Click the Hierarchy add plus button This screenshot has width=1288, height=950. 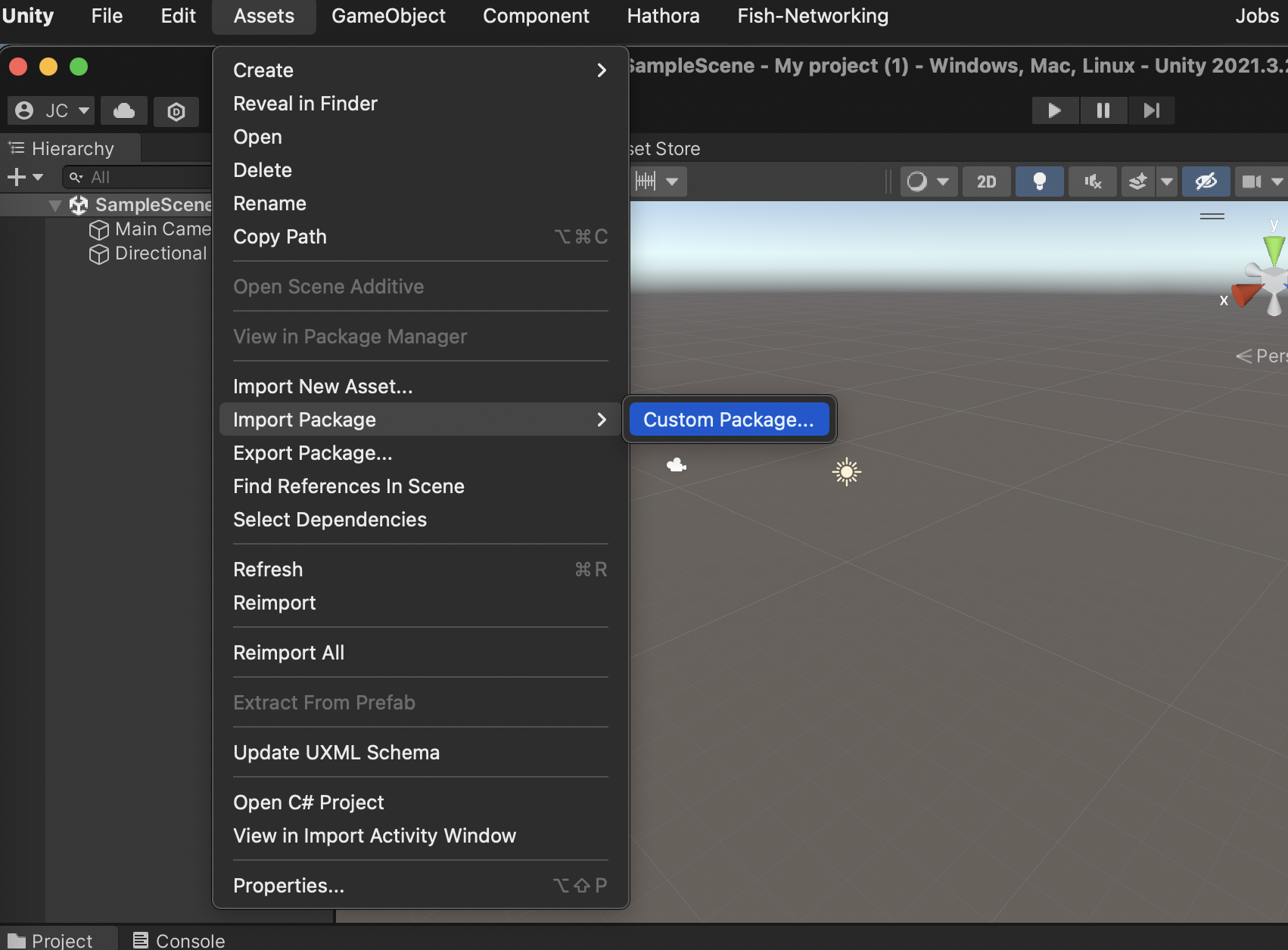(x=17, y=177)
